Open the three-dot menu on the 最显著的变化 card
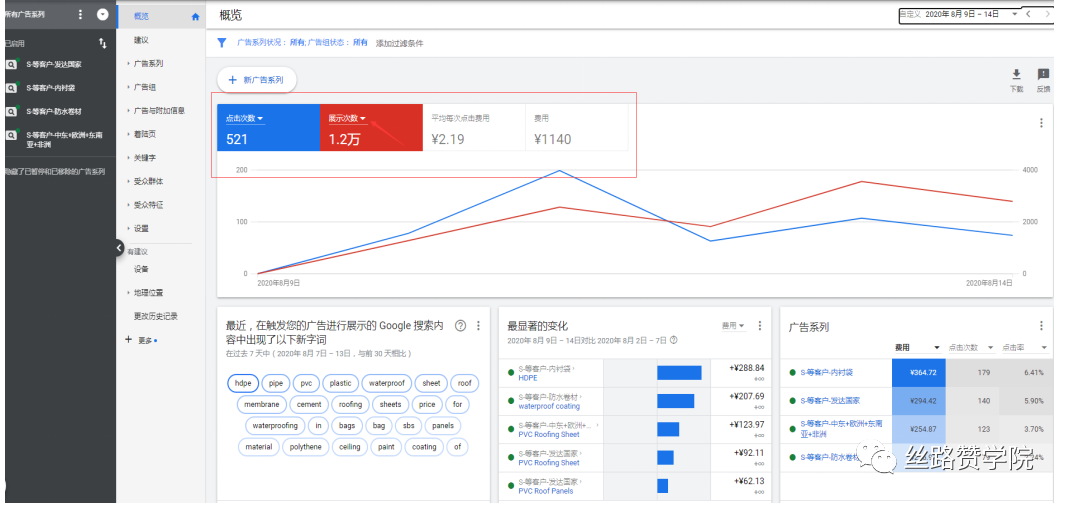The image size is (1068, 505). (x=760, y=326)
